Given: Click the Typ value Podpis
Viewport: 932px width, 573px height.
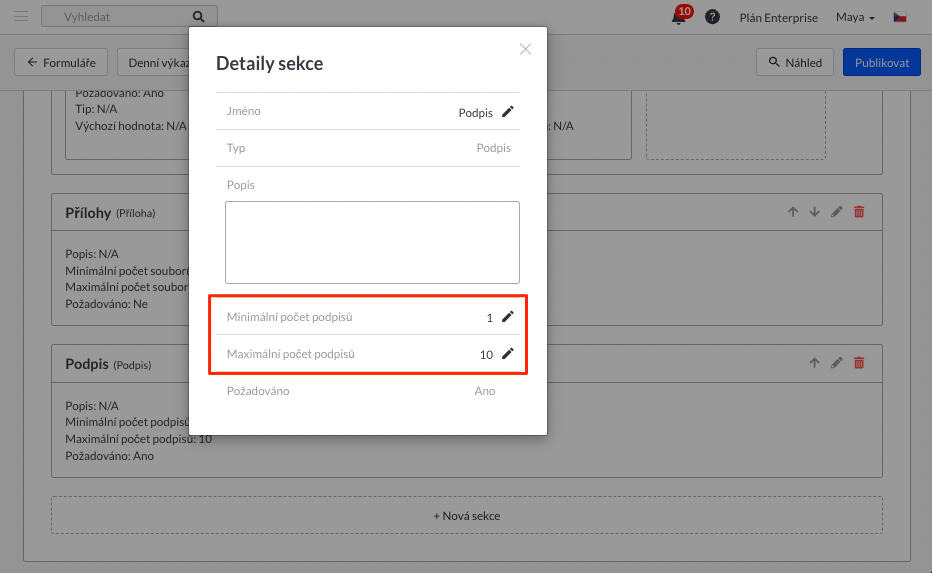Looking at the screenshot, I should point(493,147).
